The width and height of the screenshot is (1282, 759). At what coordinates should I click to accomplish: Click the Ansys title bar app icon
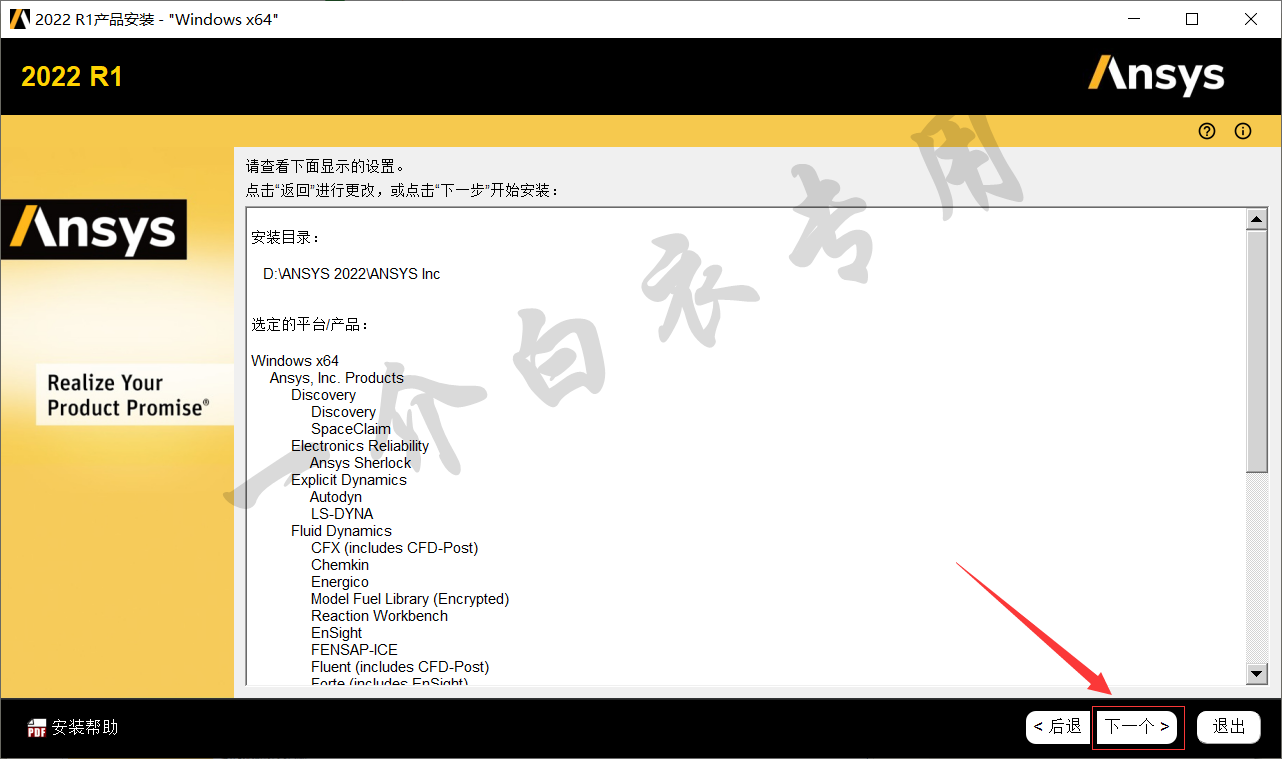pyautogui.click(x=20, y=19)
